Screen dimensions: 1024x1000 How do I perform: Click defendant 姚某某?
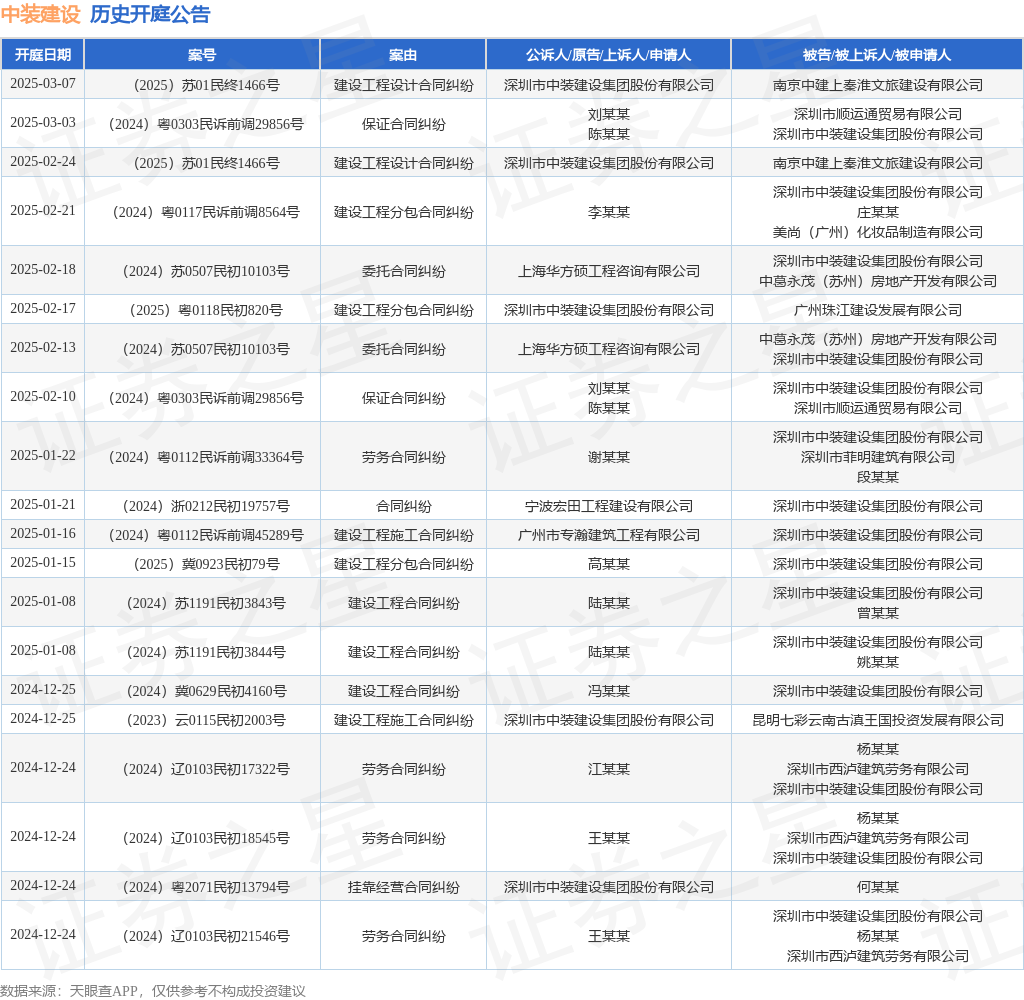(x=878, y=662)
